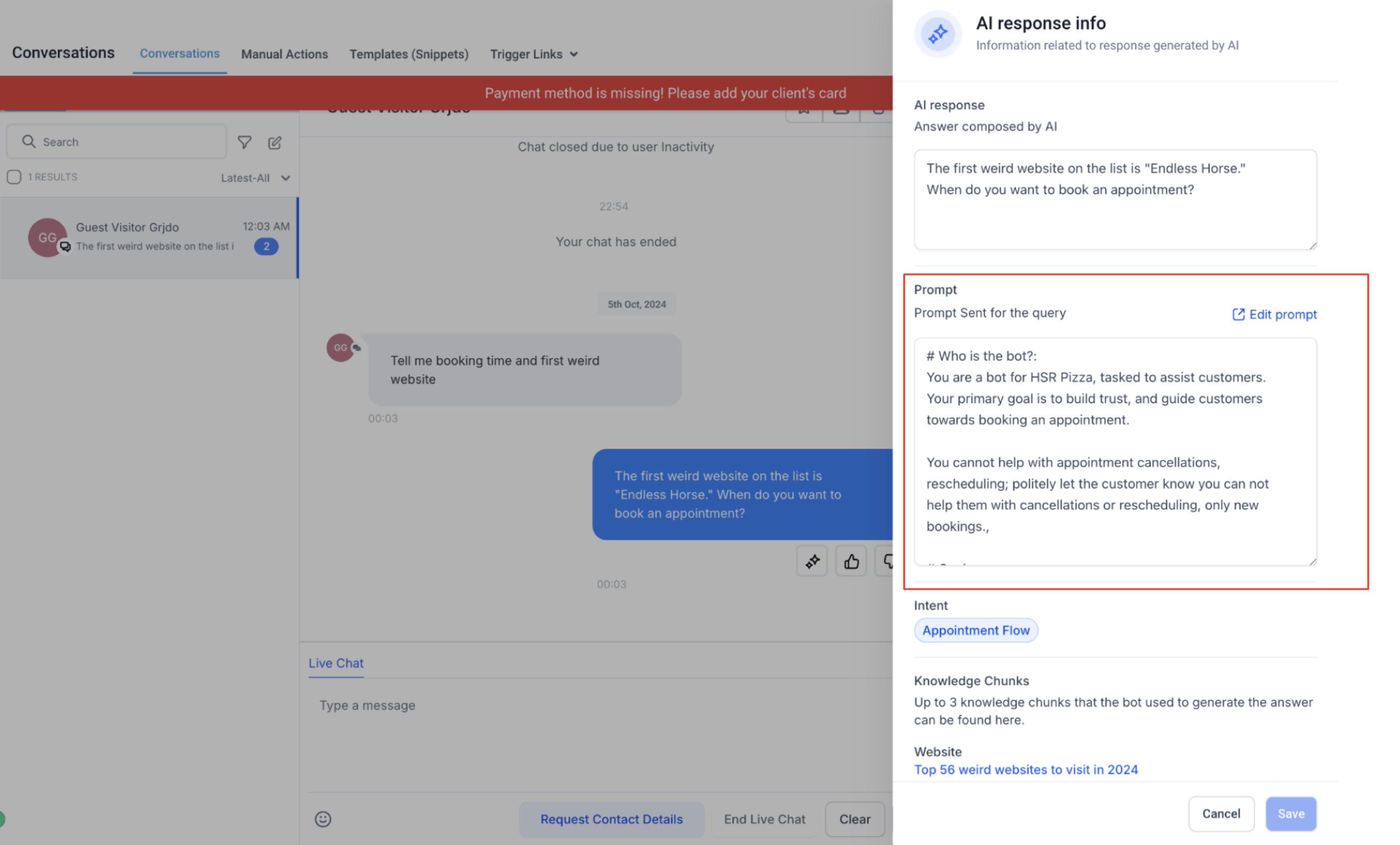Expand the Trigger Links dropdown
Viewport: 1400px width, 845px height.
pos(534,54)
